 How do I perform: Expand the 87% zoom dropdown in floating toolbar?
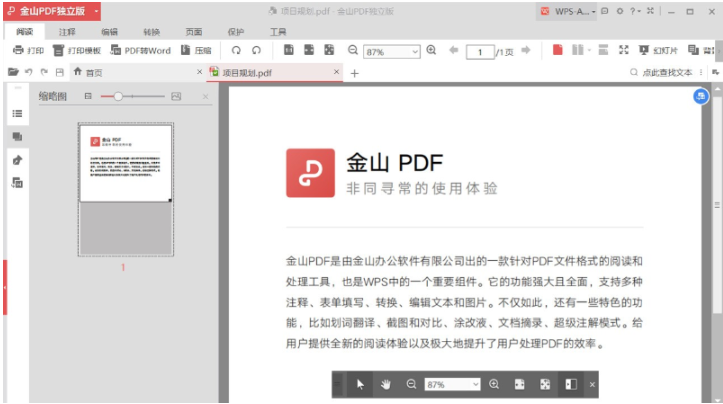[x=475, y=384]
